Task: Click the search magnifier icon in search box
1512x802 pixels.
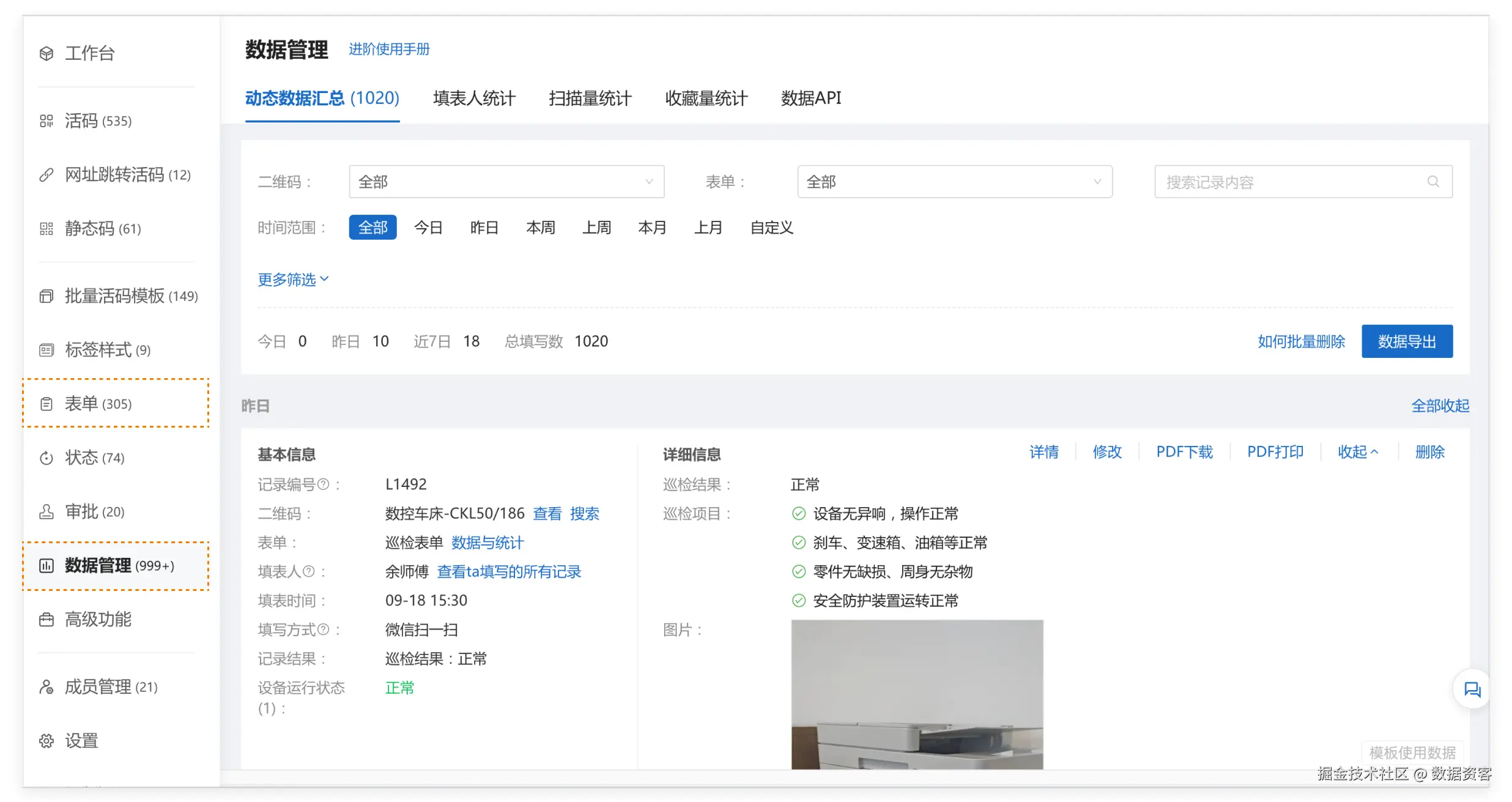Action: click(1433, 182)
